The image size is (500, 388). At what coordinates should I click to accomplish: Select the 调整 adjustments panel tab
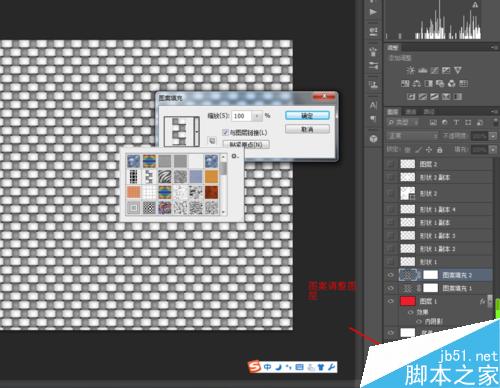tap(393, 48)
